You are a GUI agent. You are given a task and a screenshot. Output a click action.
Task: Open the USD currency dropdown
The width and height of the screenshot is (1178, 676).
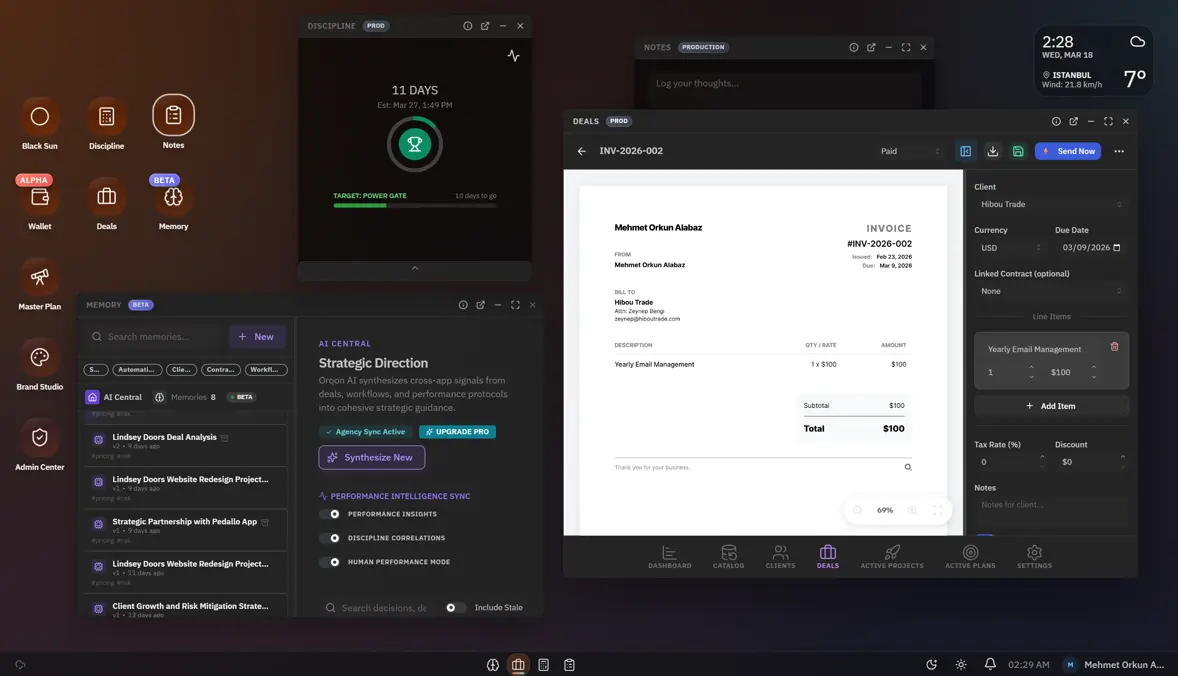click(1008, 248)
